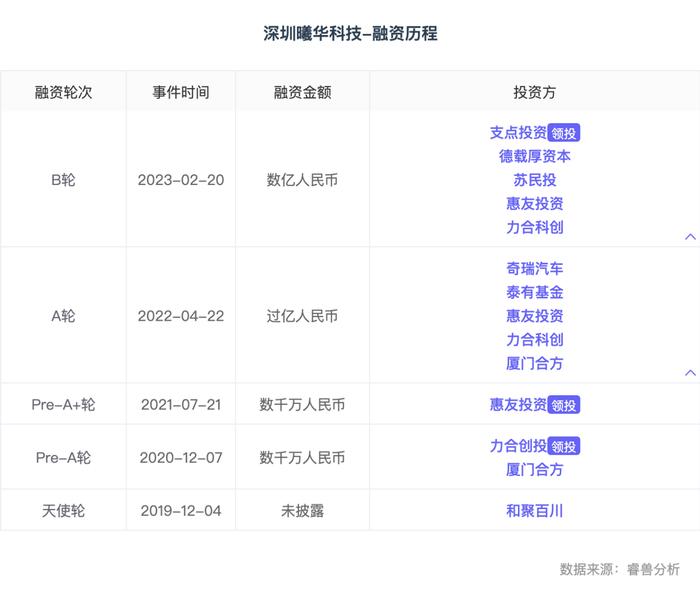This screenshot has height=606, width=700.
Task: Click the date 2021-07-21
Action: (181, 405)
